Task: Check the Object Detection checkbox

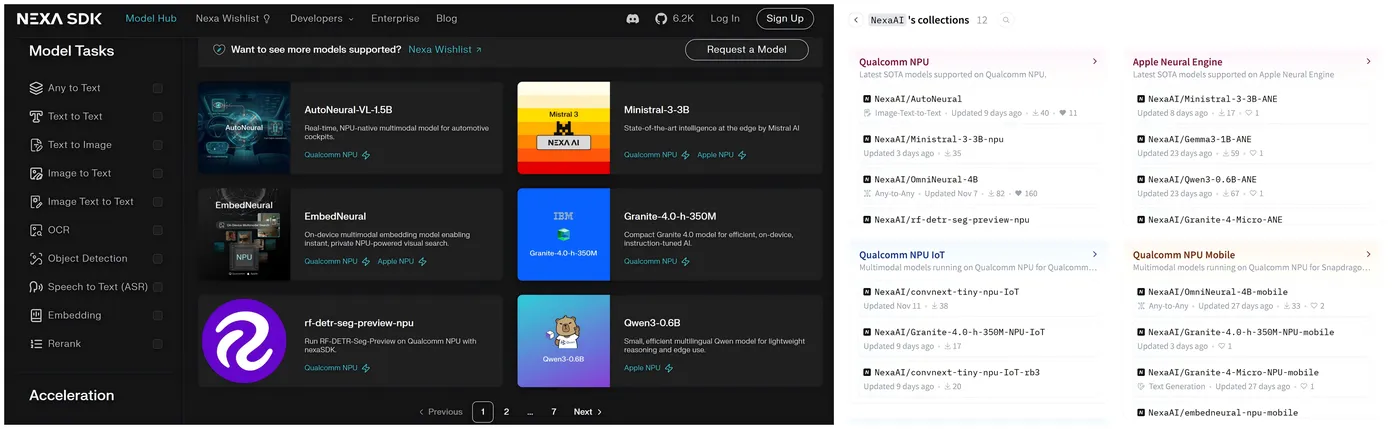Action: [158, 258]
